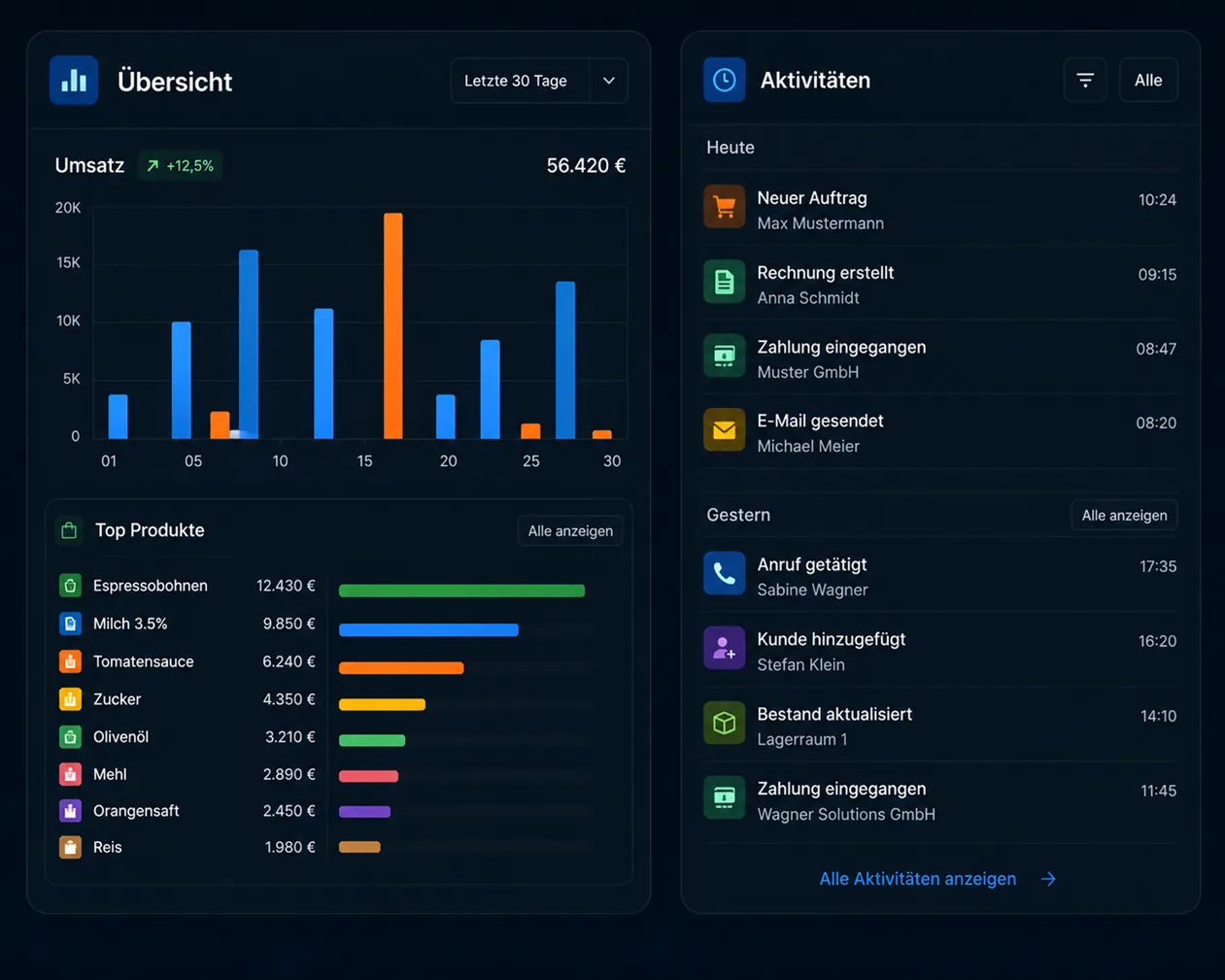Image resolution: width=1225 pixels, height=980 pixels.
Task: Click the Anruf getätigt phone icon
Action: click(725, 574)
